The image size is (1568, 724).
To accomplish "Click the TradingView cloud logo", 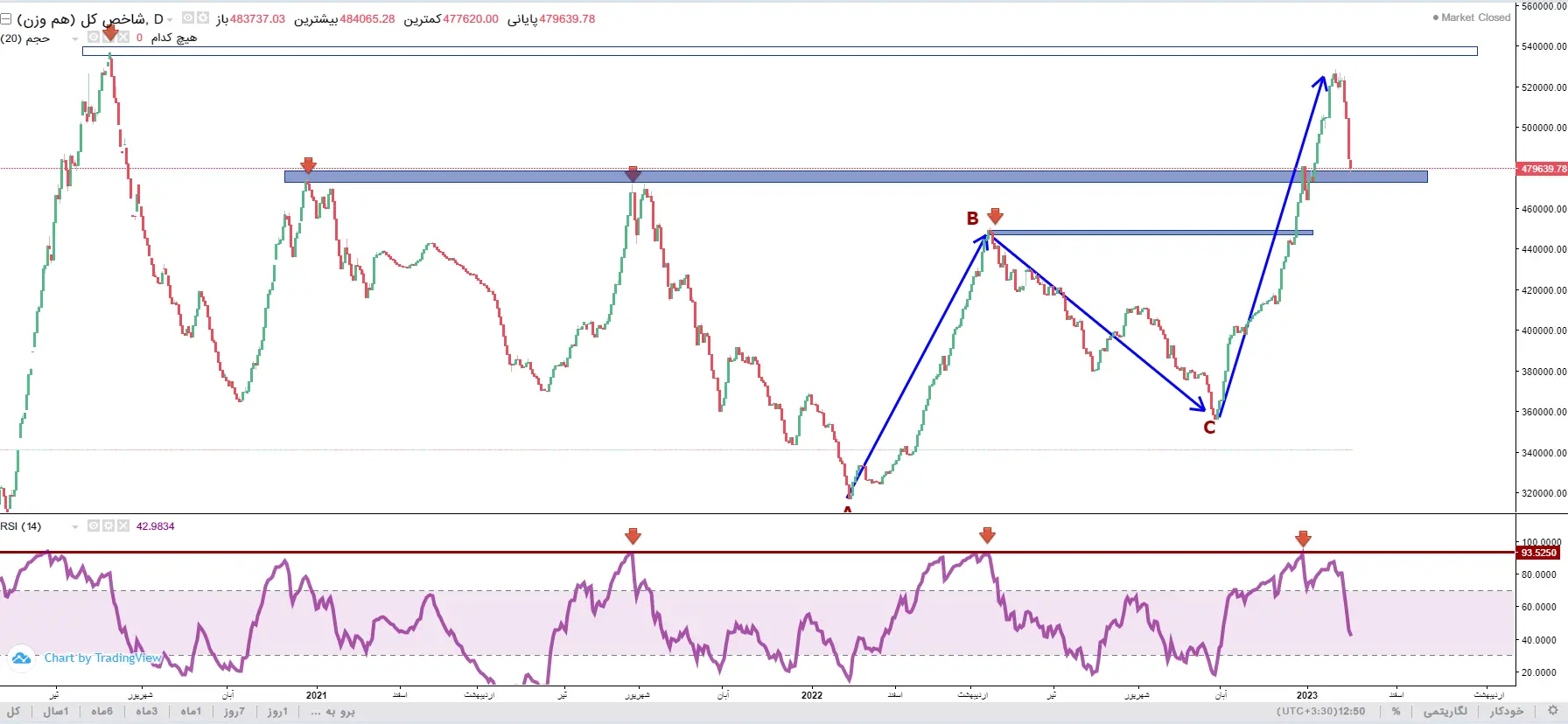I will [x=21, y=658].
